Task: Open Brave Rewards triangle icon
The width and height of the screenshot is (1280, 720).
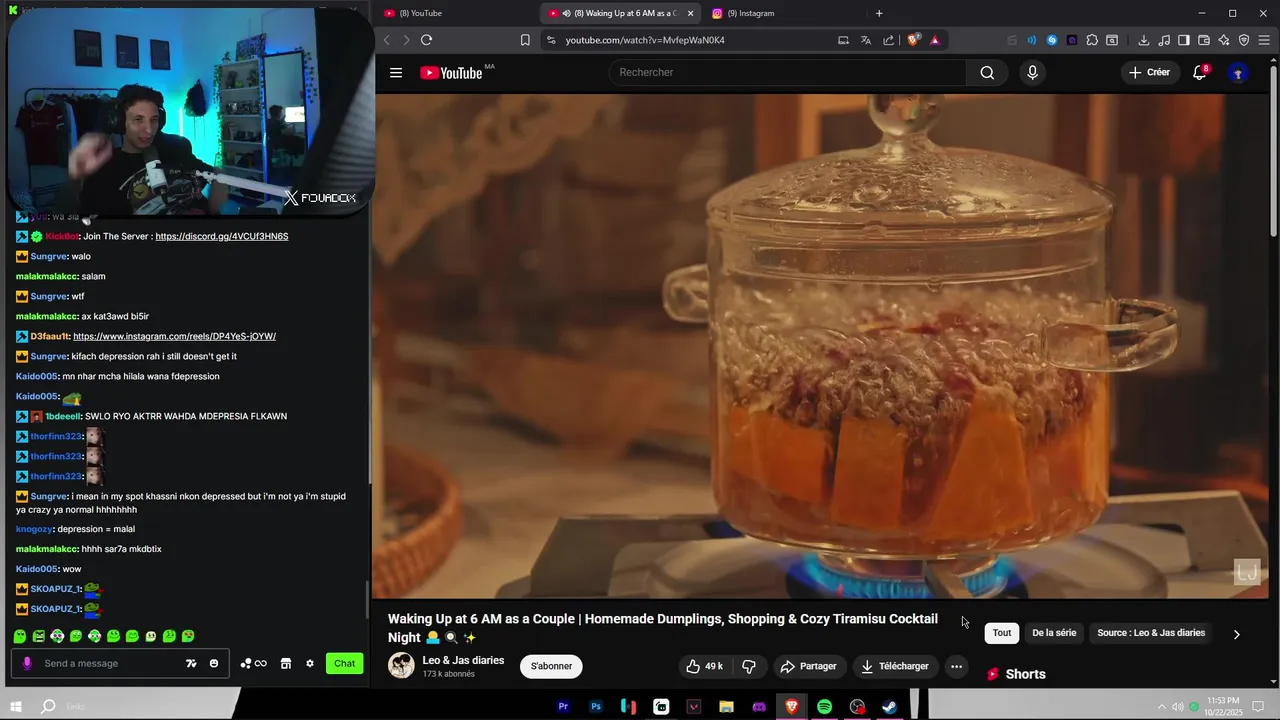Action: (935, 40)
